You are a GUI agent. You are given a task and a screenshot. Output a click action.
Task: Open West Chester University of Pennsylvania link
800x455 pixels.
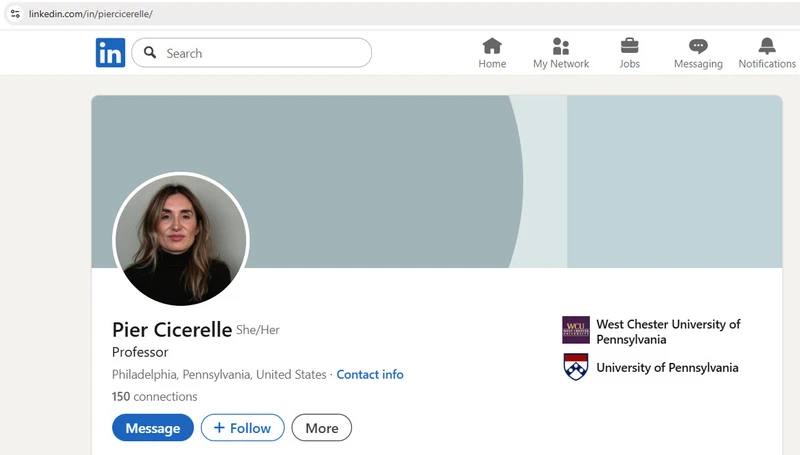pyautogui.click(x=668, y=332)
